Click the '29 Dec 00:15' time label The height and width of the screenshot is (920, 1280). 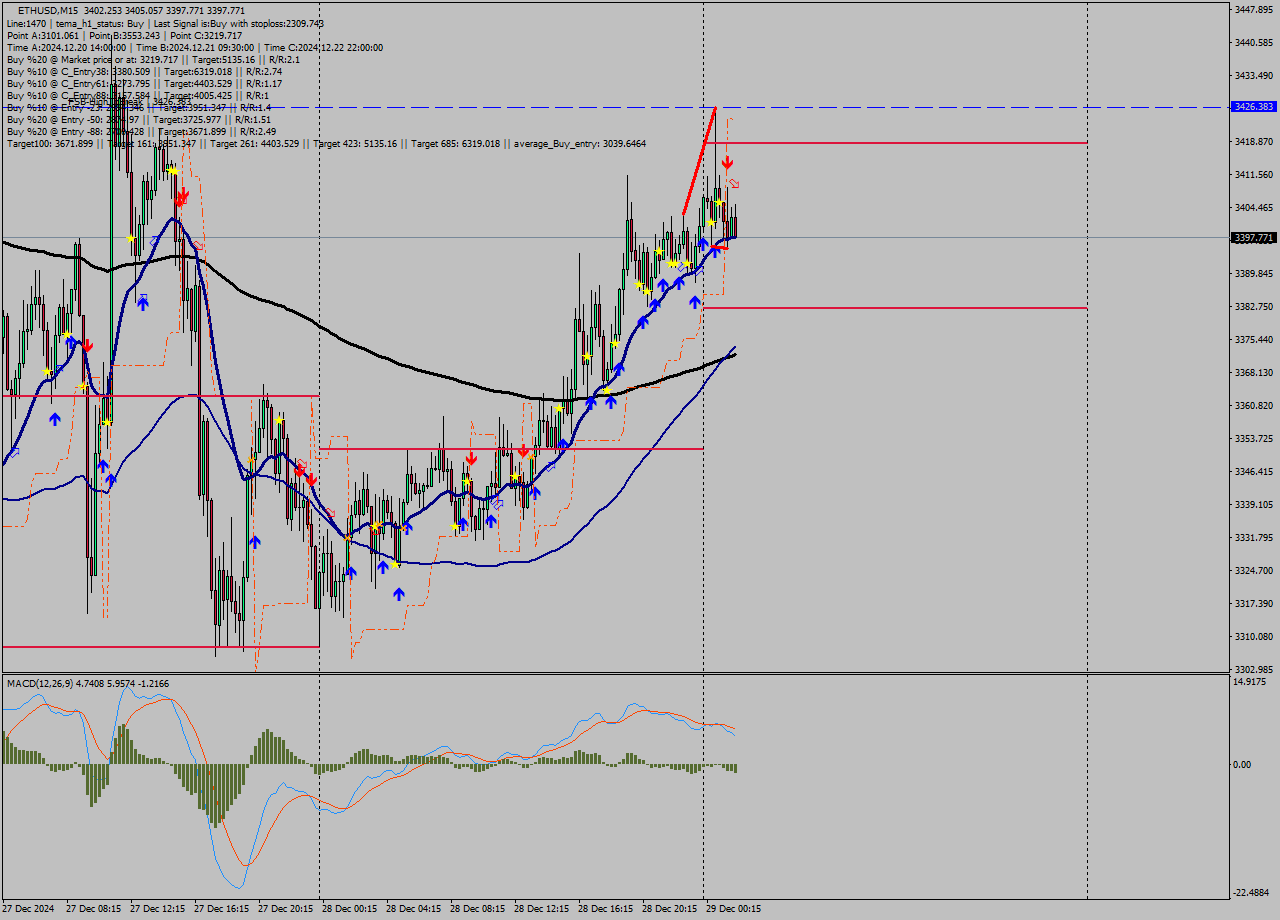pos(734,909)
